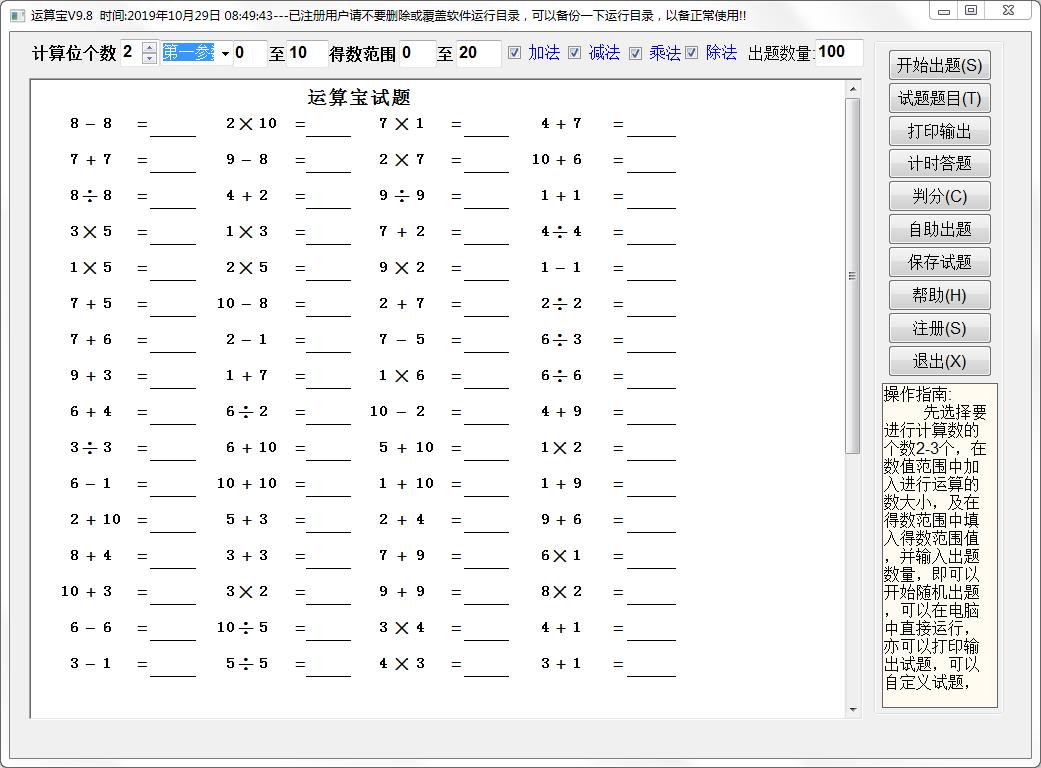Close the 运算宝 window
The image size is (1041, 768).
[1008, 10]
